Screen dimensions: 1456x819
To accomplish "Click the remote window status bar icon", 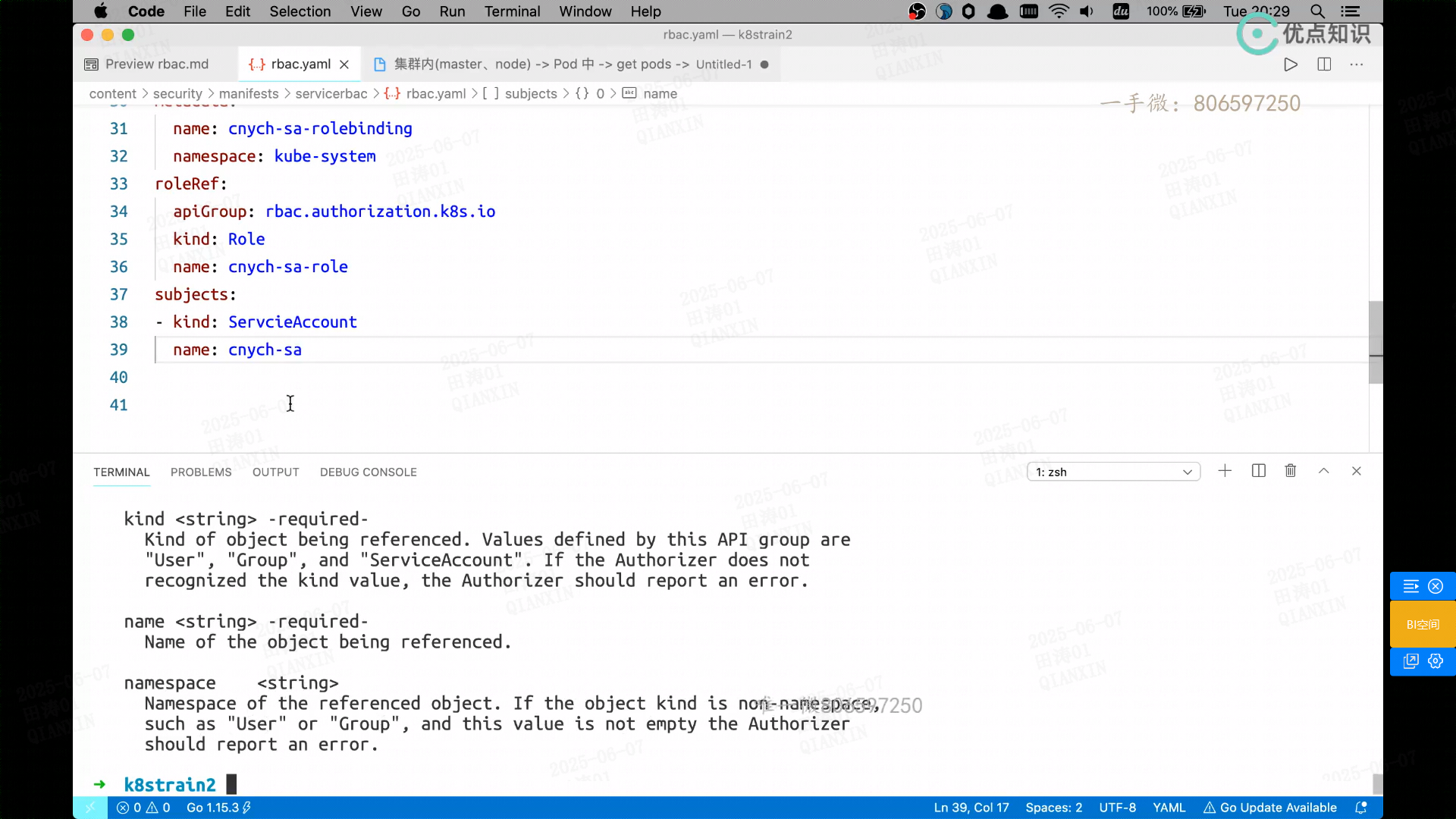I will point(90,808).
